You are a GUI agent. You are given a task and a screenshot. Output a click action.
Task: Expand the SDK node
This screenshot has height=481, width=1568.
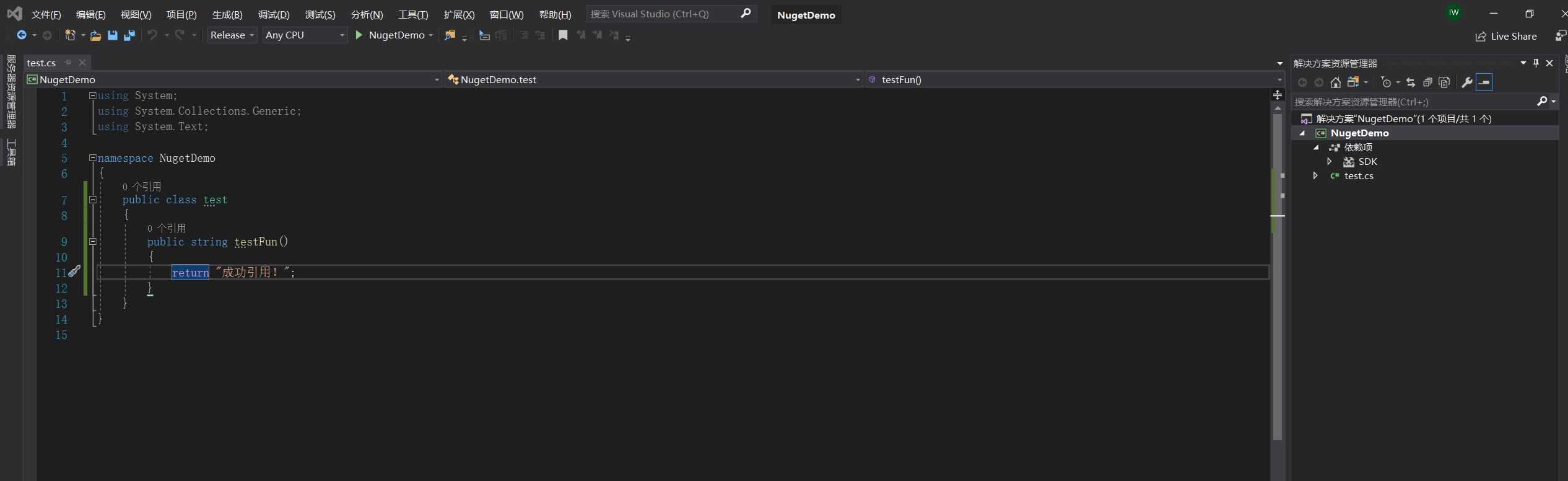(x=1329, y=161)
